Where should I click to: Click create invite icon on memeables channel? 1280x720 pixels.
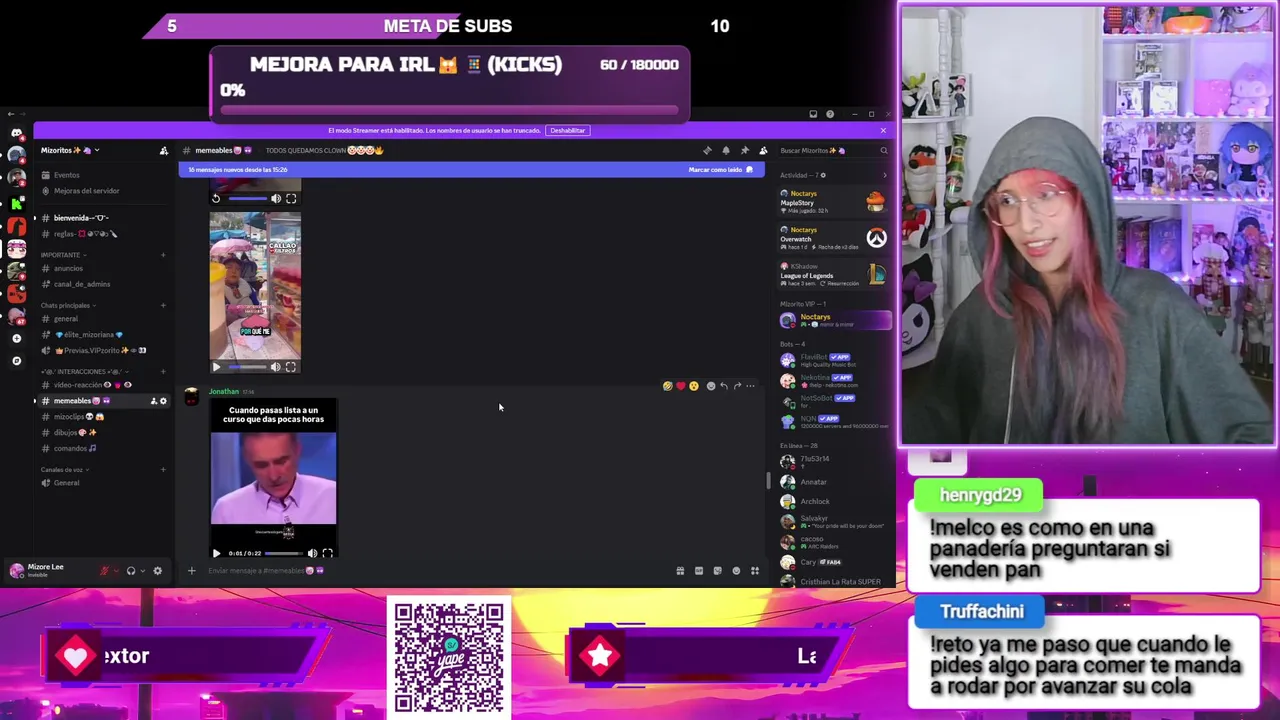pyautogui.click(x=153, y=401)
